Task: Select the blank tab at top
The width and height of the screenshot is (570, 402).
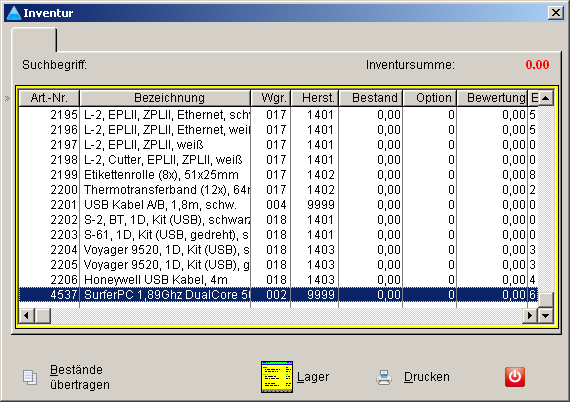Action: pyautogui.click(x=34, y=40)
